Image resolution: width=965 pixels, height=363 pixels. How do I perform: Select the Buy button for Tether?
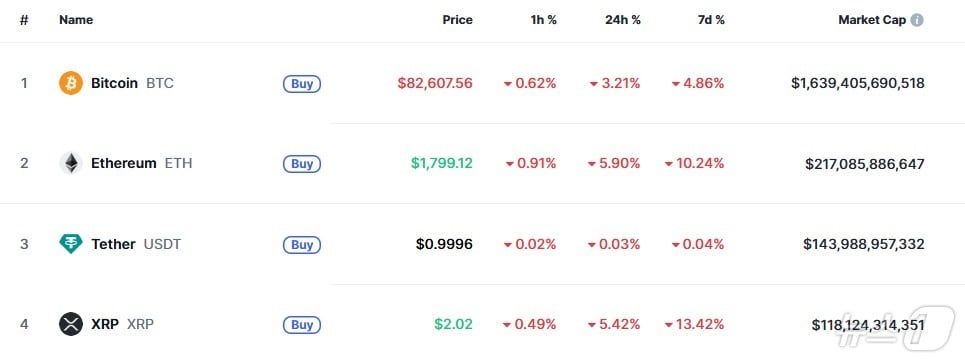302,245
